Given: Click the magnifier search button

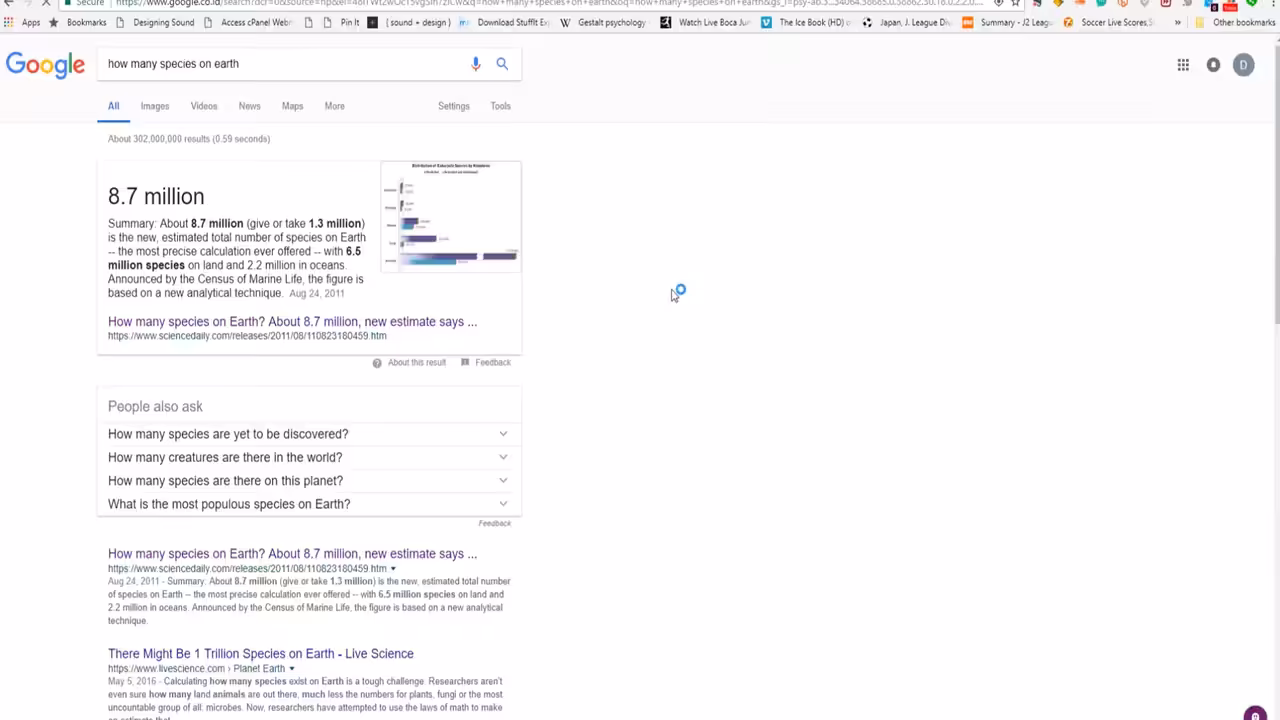Looking at the screenshot, I should (x=502, y=64).
